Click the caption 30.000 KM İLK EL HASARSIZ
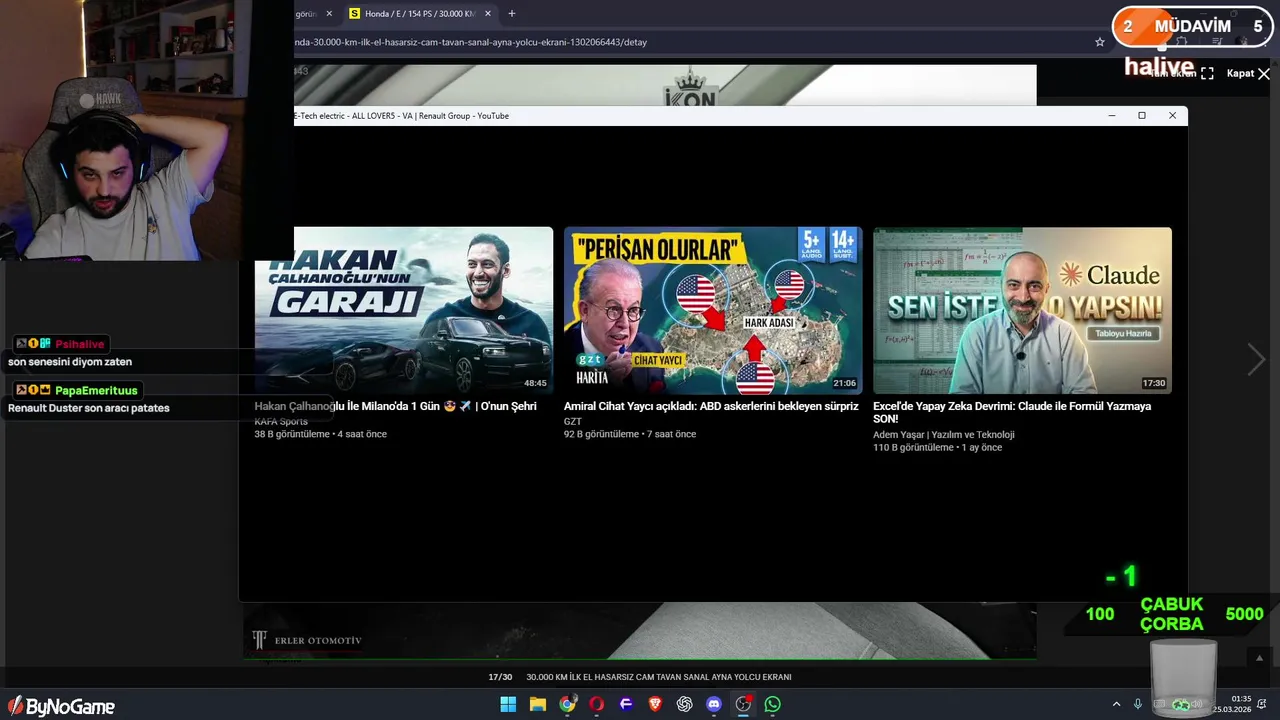The image size is (1280, 720). 659,677
